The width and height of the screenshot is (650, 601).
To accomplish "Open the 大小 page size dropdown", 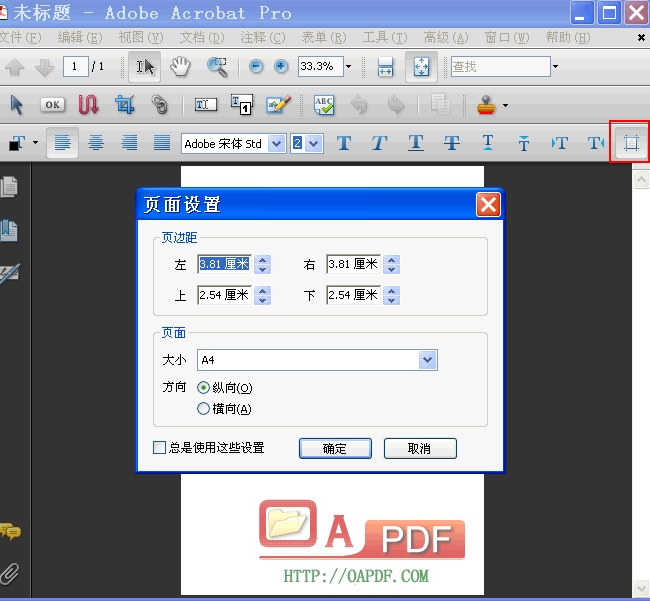I will 427,360.
